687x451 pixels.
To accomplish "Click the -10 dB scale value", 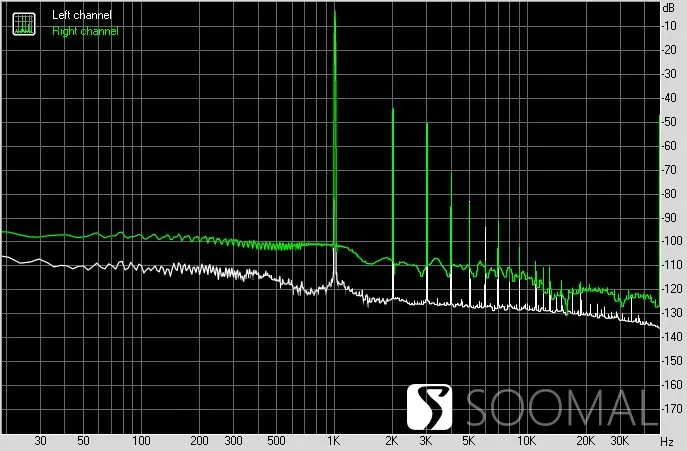I will (669, 26).
